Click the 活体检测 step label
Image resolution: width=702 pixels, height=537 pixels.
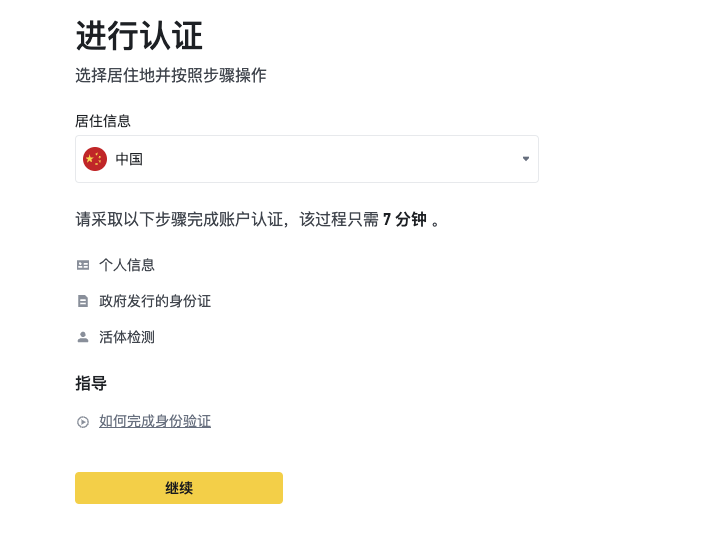(x=127, y=337)
